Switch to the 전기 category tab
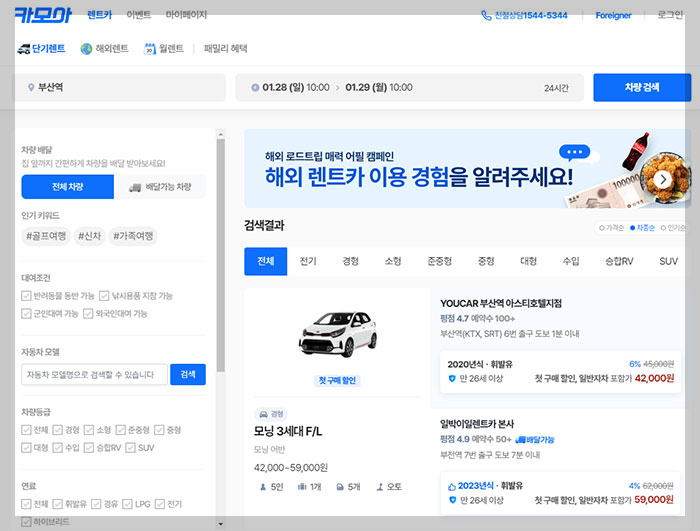Image resolution: width=700 pixels, height=531 pixels. point(308,261)
